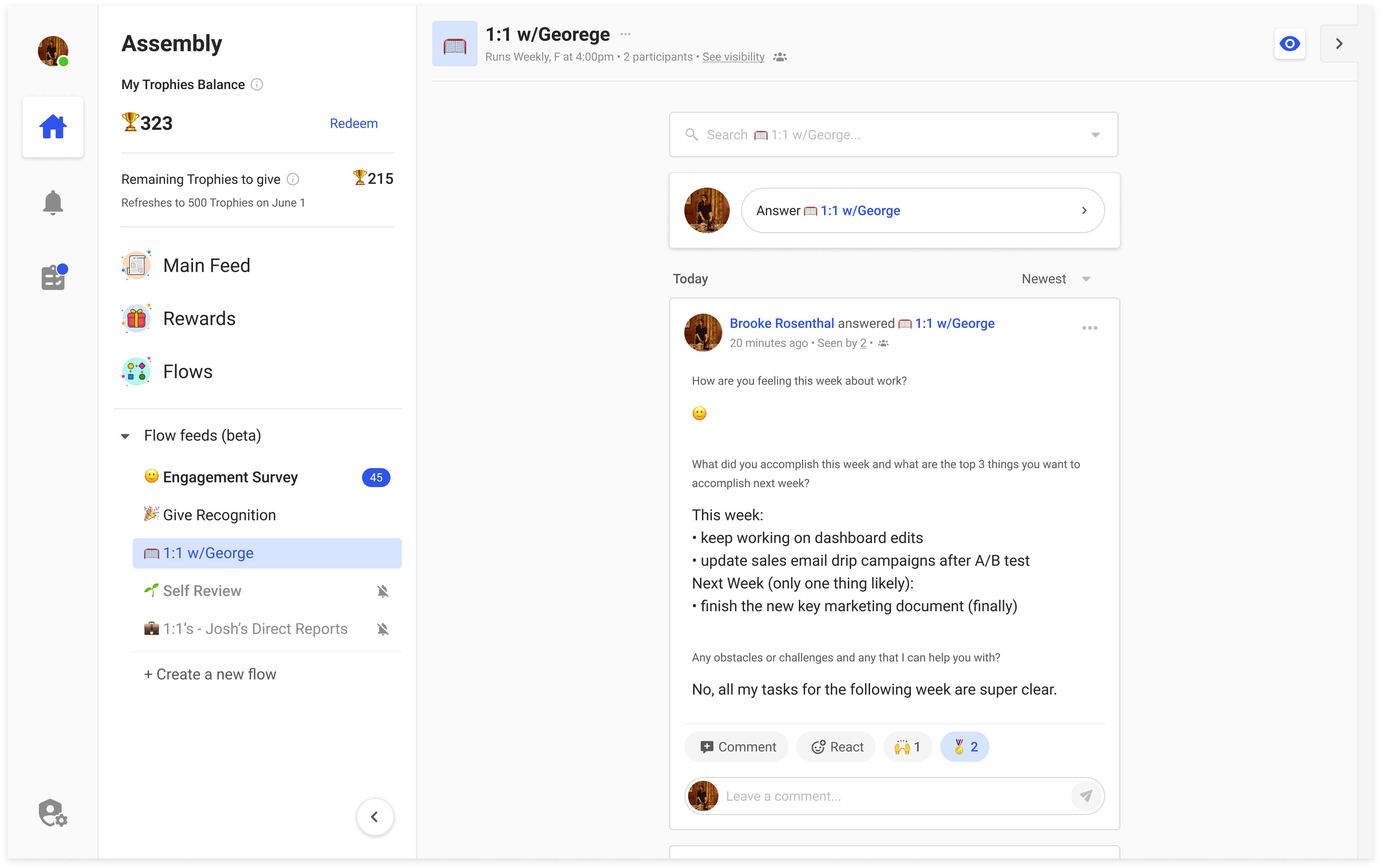
Task: Click the chevron in Answer box
Action: click(1084, 210)
